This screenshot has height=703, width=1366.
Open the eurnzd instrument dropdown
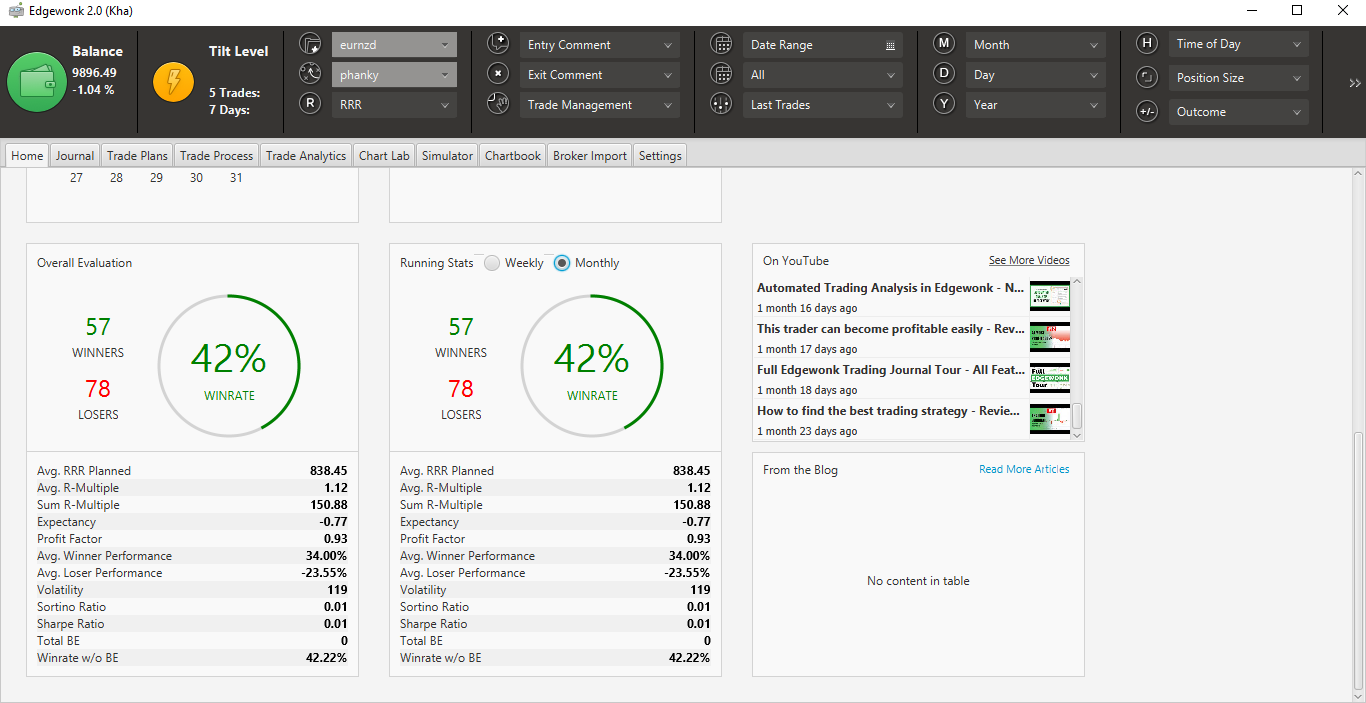click(x=394, y=45)
